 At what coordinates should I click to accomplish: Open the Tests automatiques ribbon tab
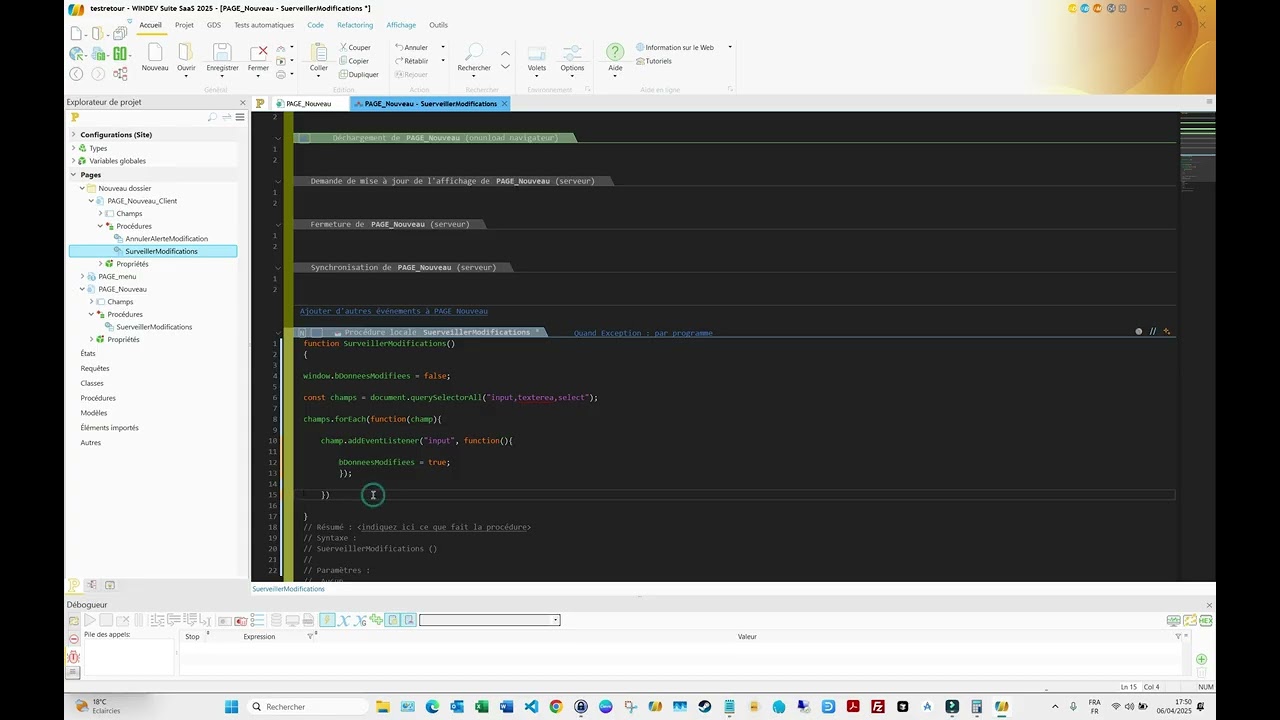pyautogui.click(x=264, y=25)
